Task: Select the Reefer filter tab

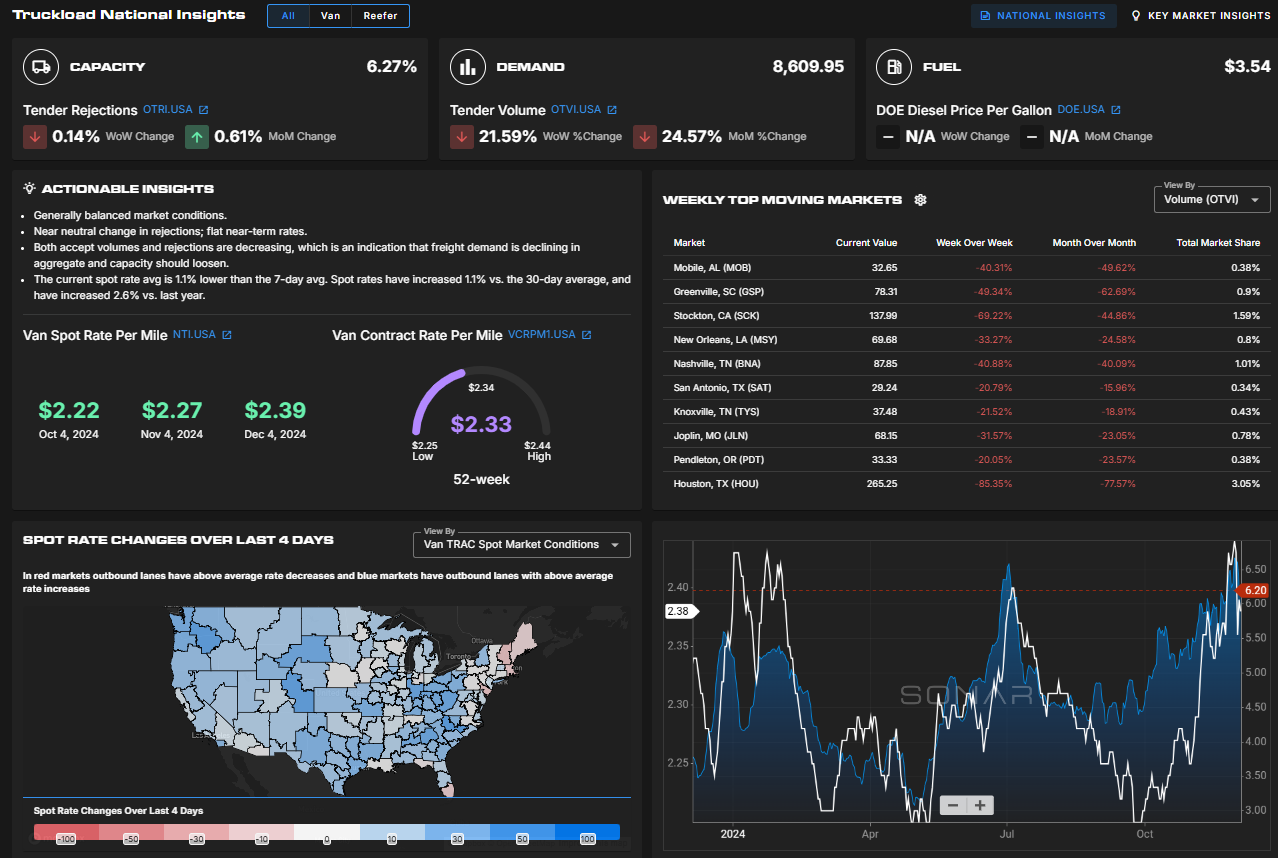Action: pos(380,16)
